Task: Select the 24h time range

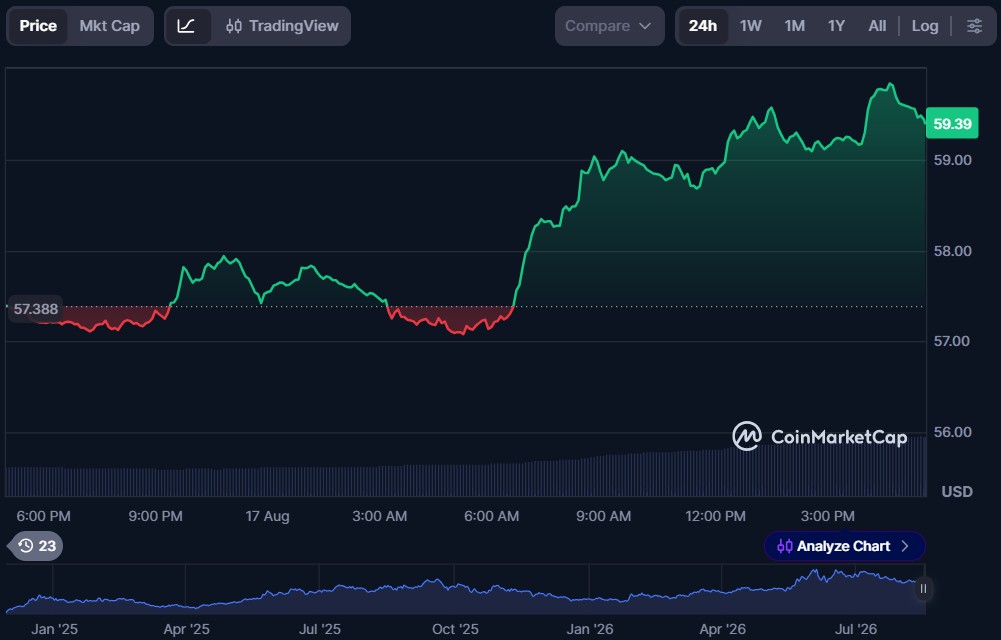Action: 702,26
